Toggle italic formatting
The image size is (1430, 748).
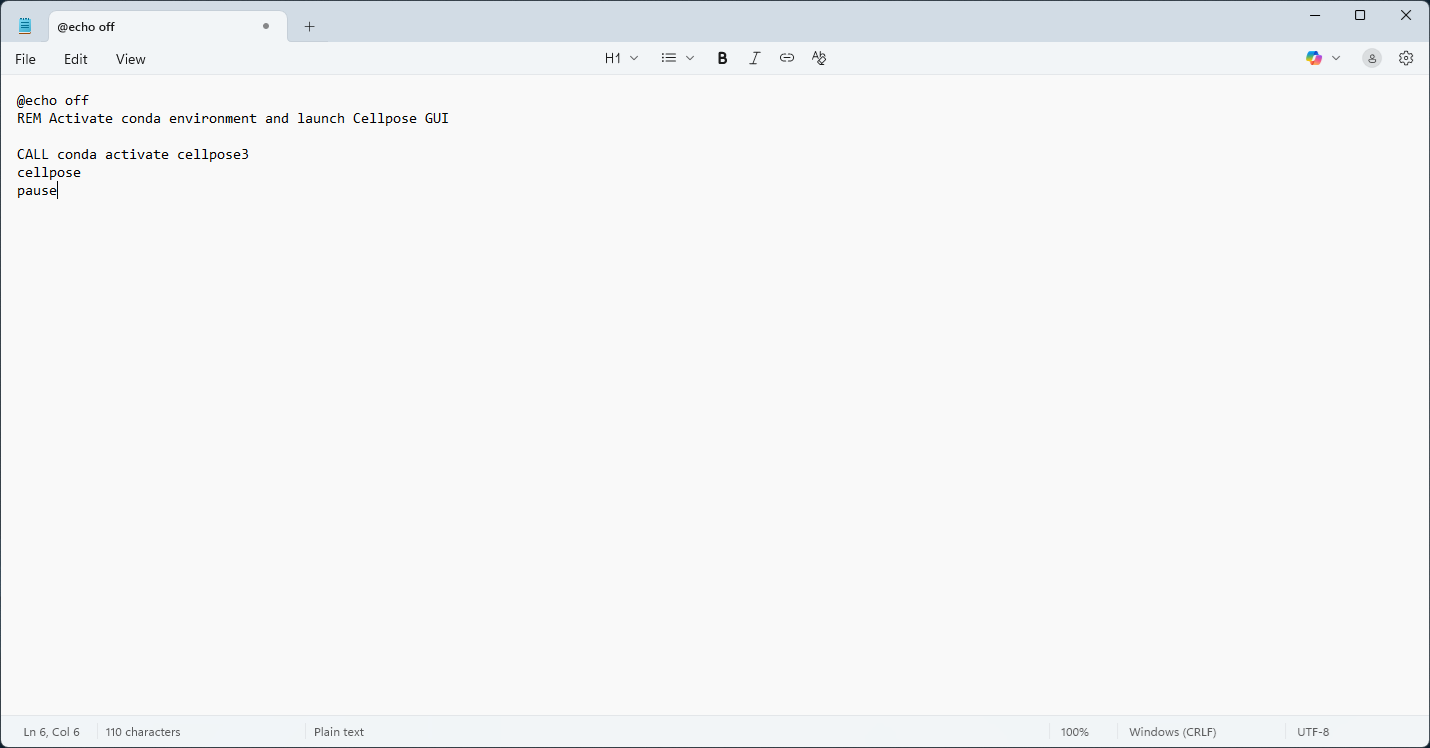click(755, 58)
